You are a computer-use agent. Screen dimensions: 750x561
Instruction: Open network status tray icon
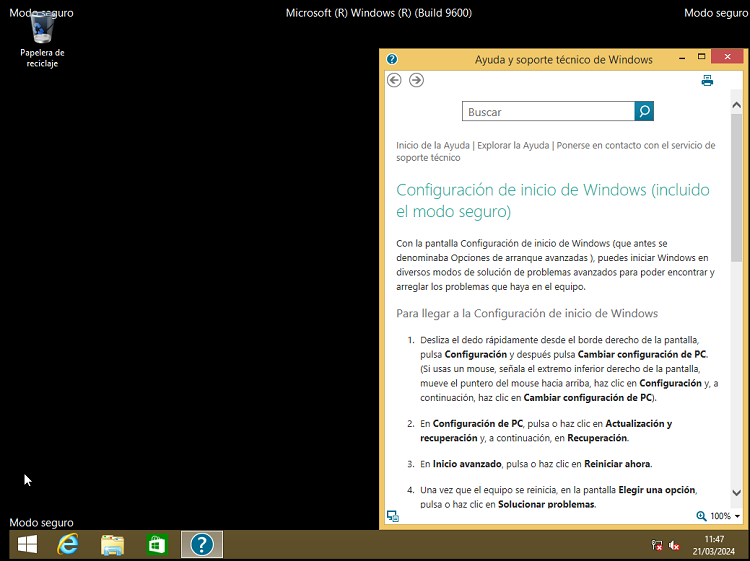point(657,545)
